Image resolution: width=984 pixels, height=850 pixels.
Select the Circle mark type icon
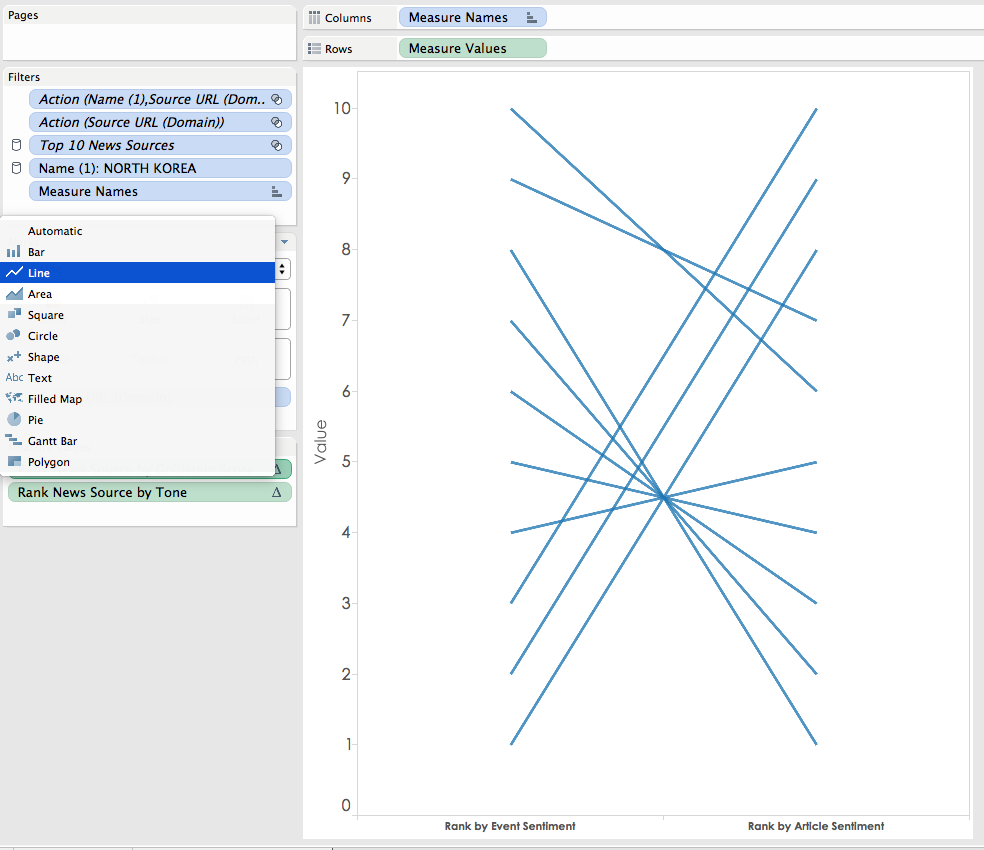pos(13,335)
